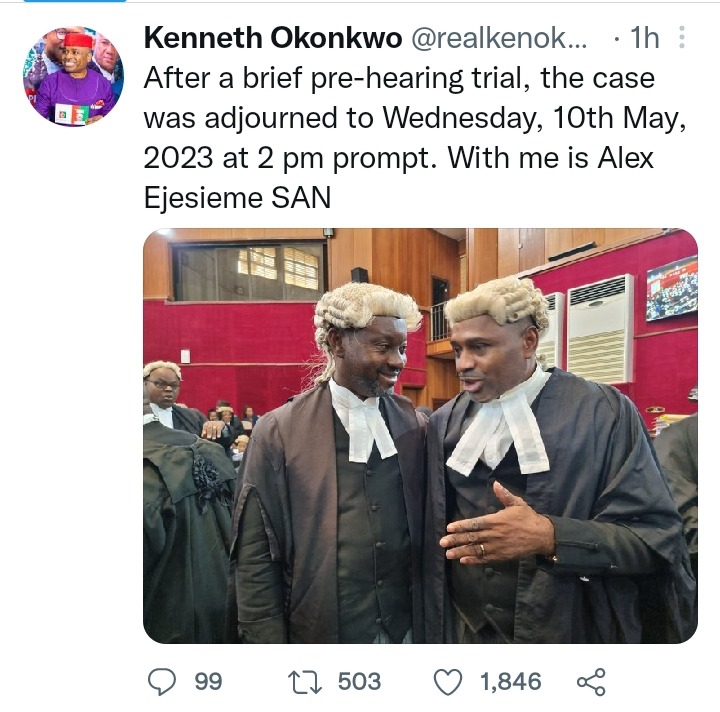This screenshot has height=712, width=720.
Task: Open the reply speech bubble icon
Action: pos(162,681)
